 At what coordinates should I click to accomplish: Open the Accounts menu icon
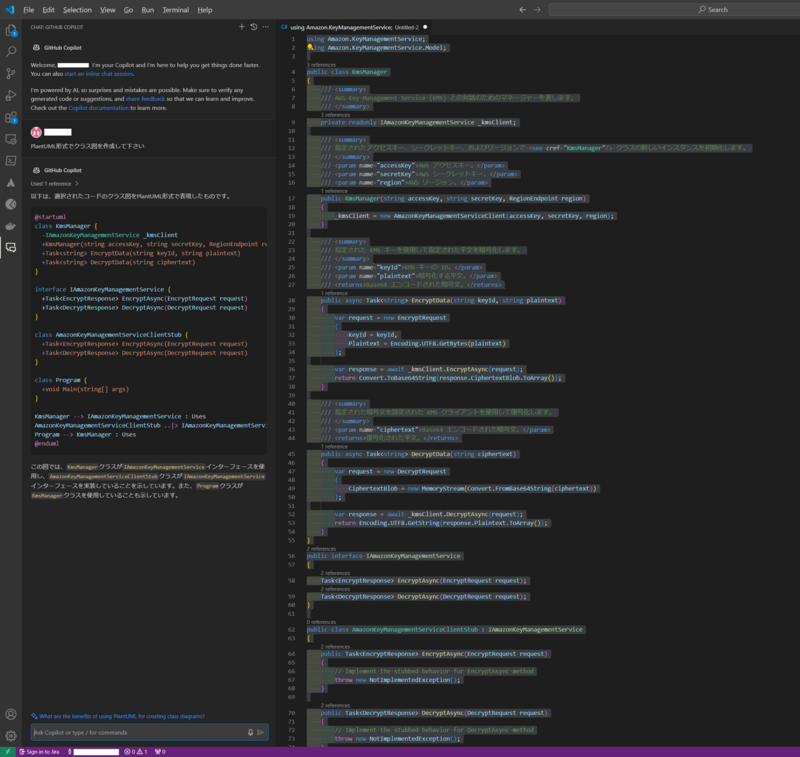pyautogui.click(x=11, y=714)
